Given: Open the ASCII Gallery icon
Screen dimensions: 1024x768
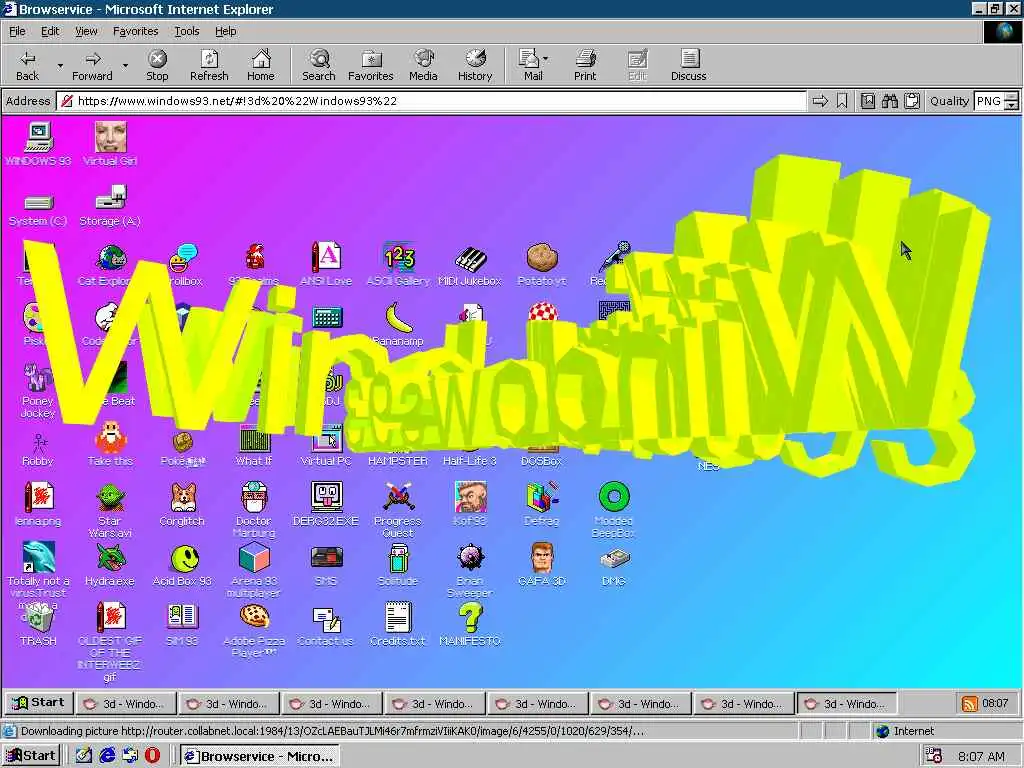Looking at the screenshot, I should 398,264.
